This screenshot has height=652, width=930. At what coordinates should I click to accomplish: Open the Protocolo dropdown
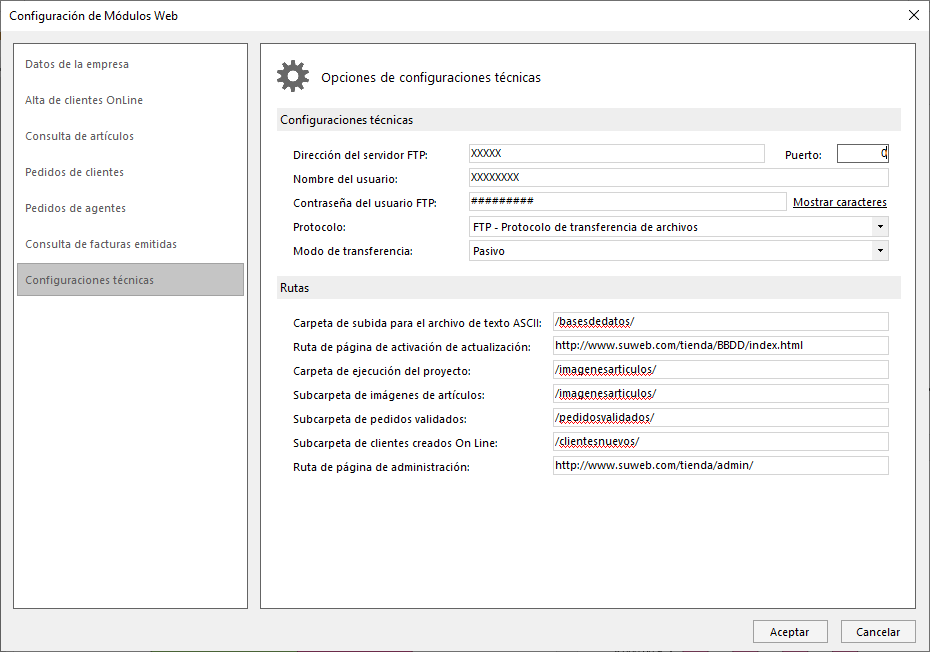[x=679, y=227]
